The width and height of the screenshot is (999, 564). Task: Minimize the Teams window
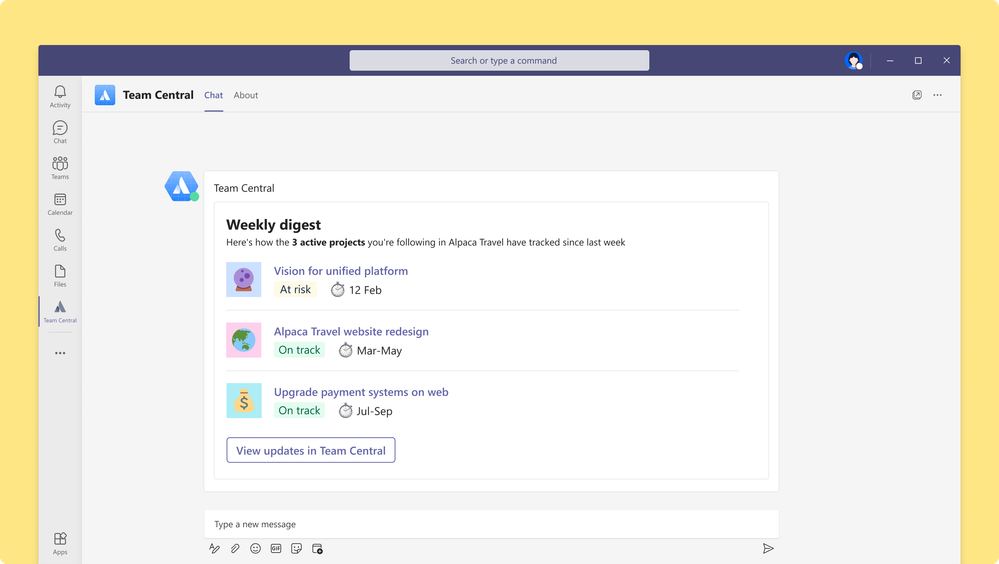[x=890, y=61]
